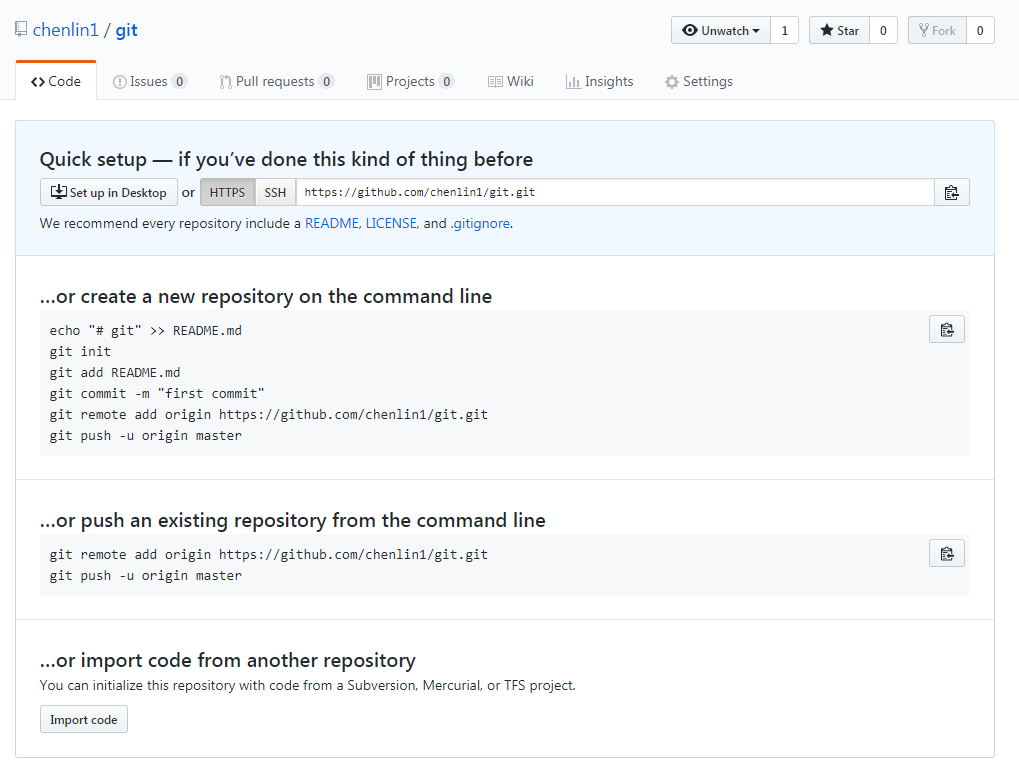The width and height of the screenshot is (1019, 764).
Task: Open the Unwatch dropdown
Action: click(721, 31)
